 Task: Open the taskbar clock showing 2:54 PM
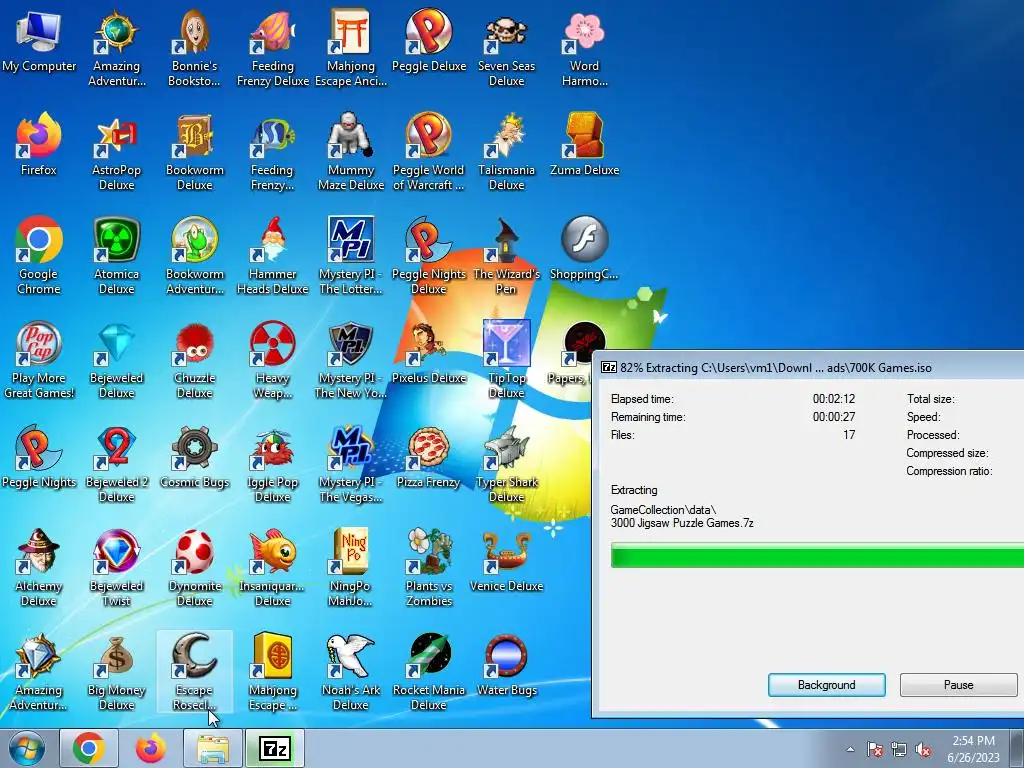coord(973,748)
